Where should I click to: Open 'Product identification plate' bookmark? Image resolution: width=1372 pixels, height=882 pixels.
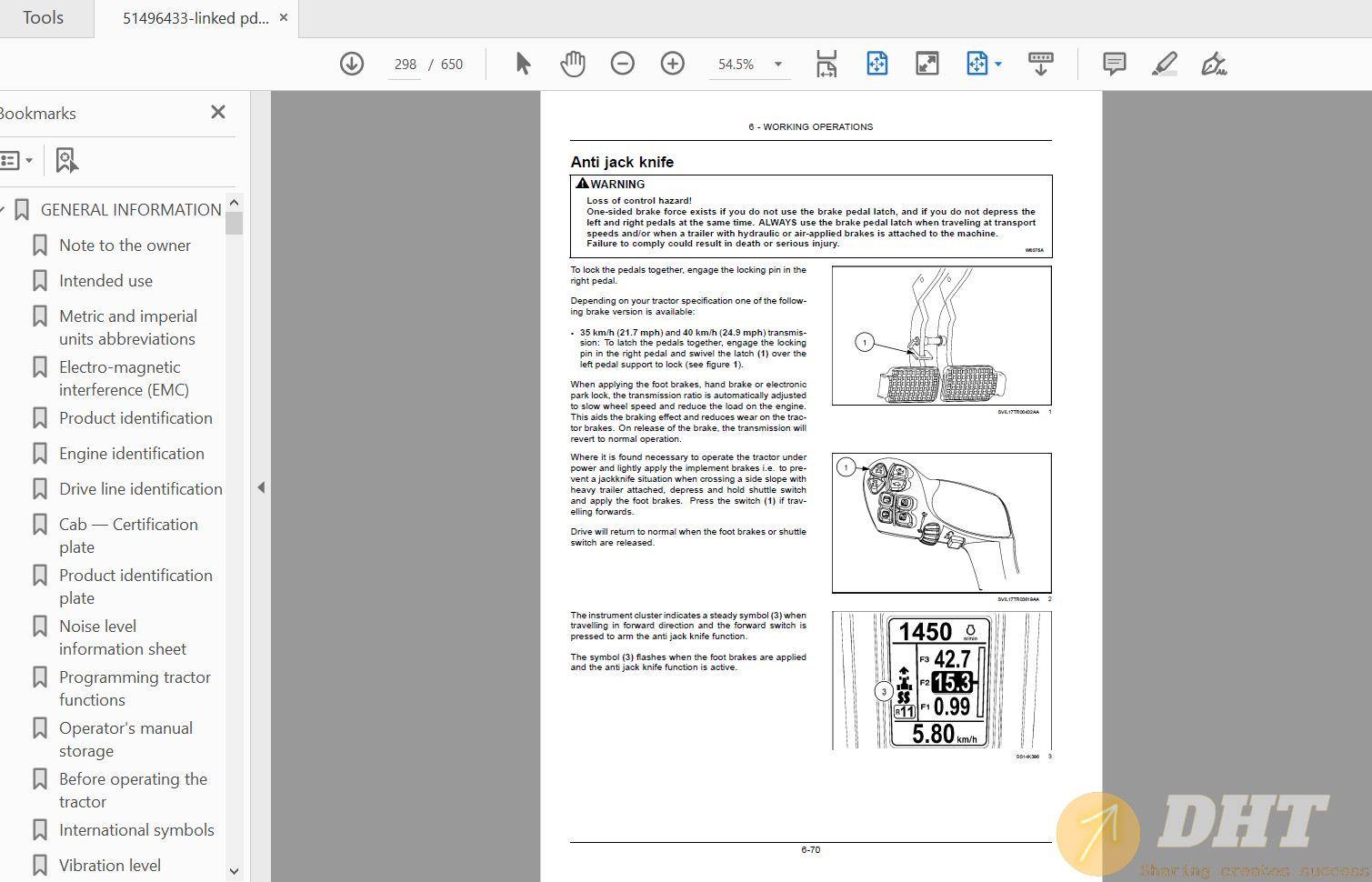point(135,586)
